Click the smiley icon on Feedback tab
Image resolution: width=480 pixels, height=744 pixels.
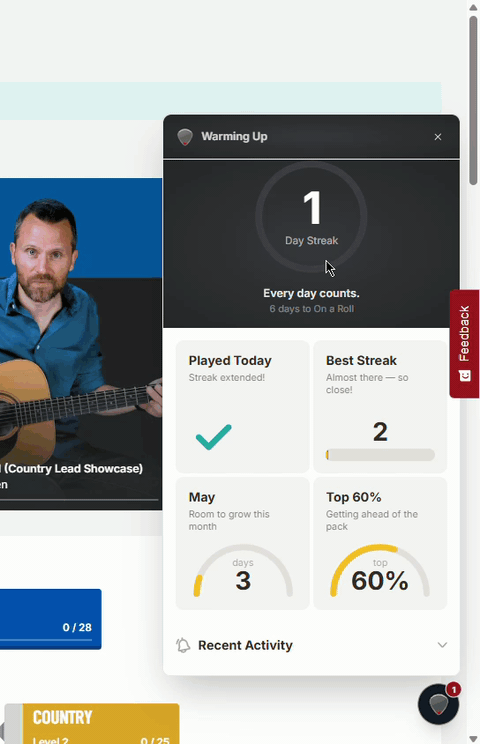click(465, 376)
